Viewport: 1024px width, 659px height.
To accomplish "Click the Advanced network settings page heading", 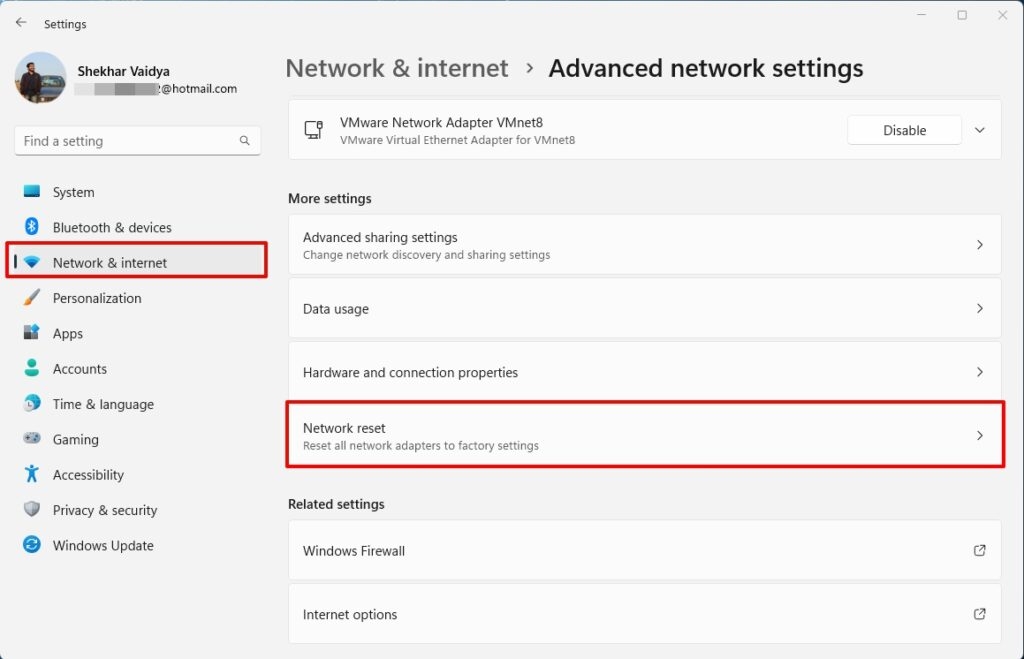I will [705, 68].
